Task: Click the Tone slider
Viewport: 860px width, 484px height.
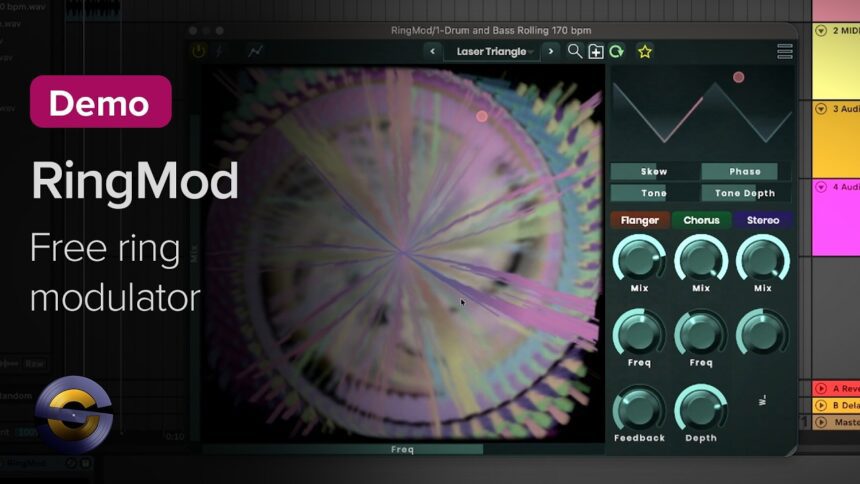Action: [x=654, y=193]
